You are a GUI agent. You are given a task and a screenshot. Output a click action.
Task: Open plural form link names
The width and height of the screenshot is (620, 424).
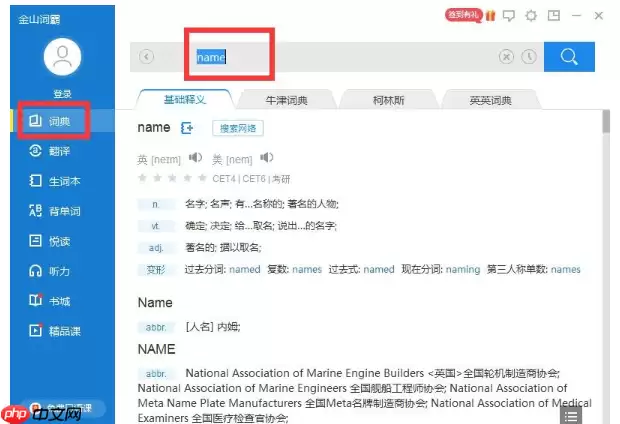(x=307, y=269)
